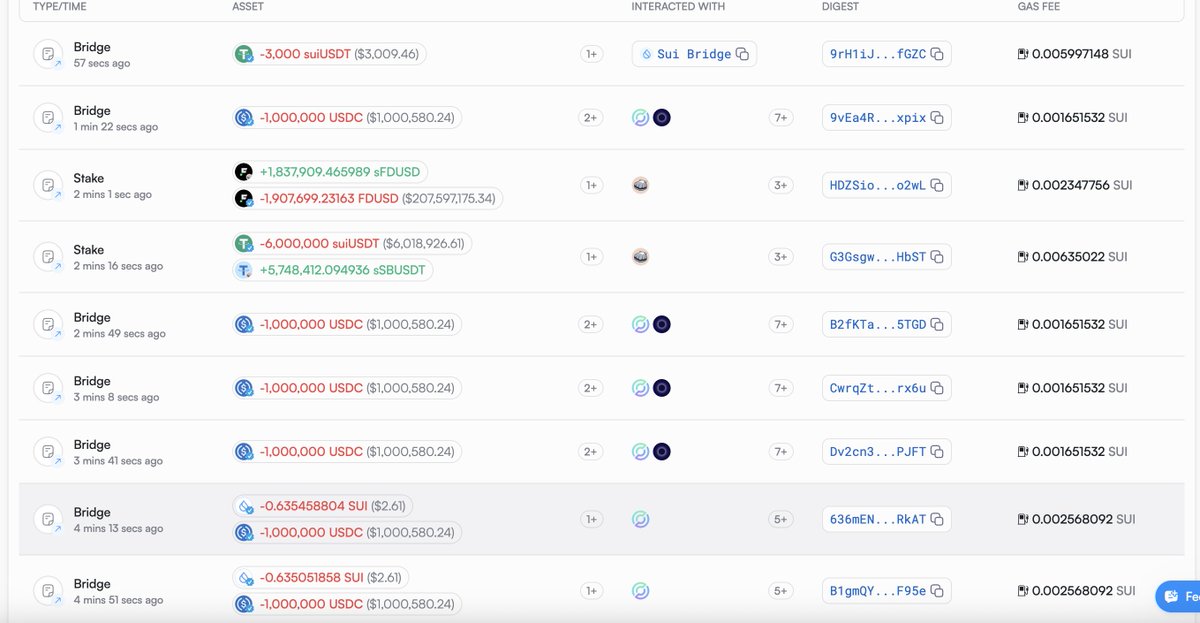Copy digest 9vEa4R...xpix
Screen dimensions: 1200x623
(x=937, y=118)
